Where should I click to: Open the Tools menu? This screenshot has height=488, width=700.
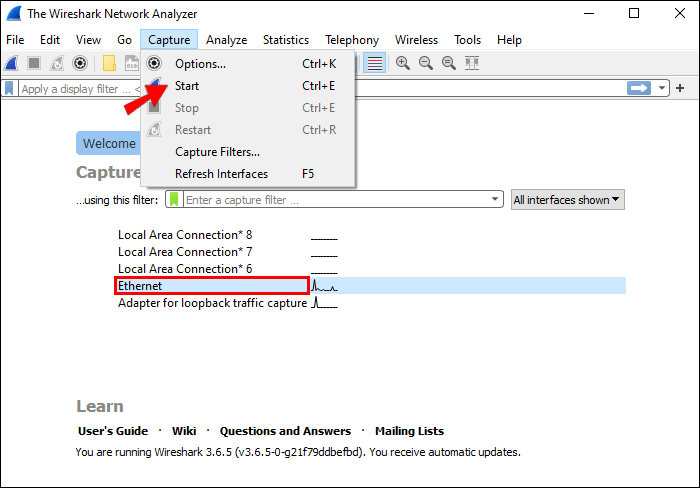[467, 40]
